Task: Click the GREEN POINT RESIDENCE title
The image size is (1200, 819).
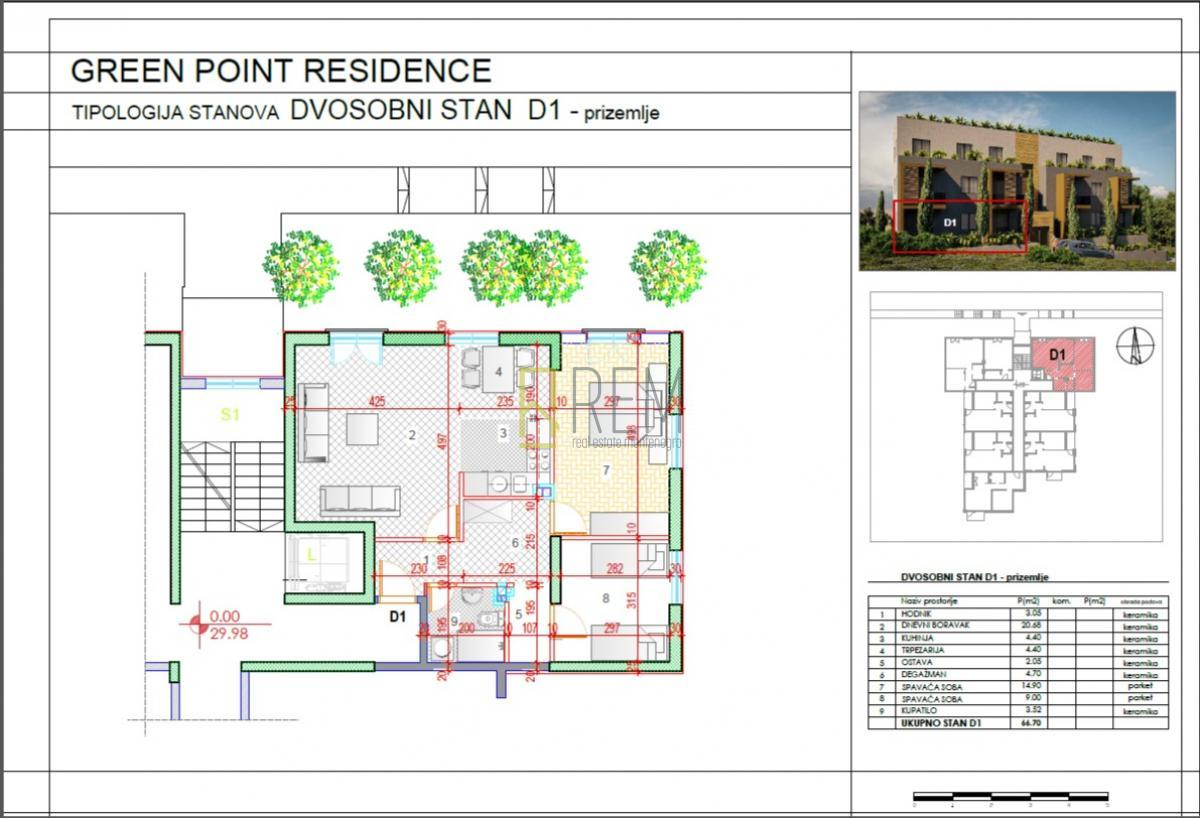Action: 281,71
